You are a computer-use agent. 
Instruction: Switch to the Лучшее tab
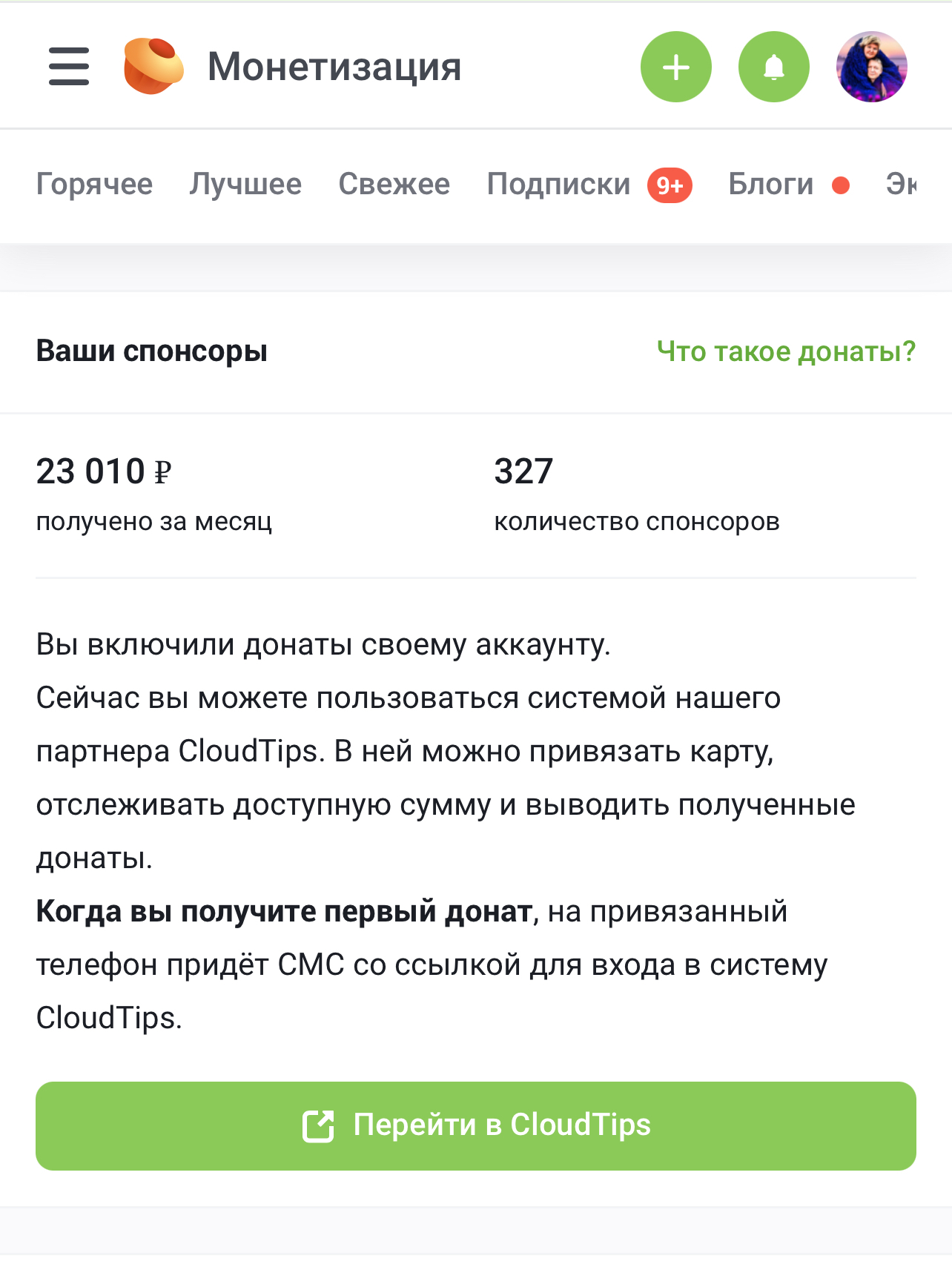coord(245,184)
